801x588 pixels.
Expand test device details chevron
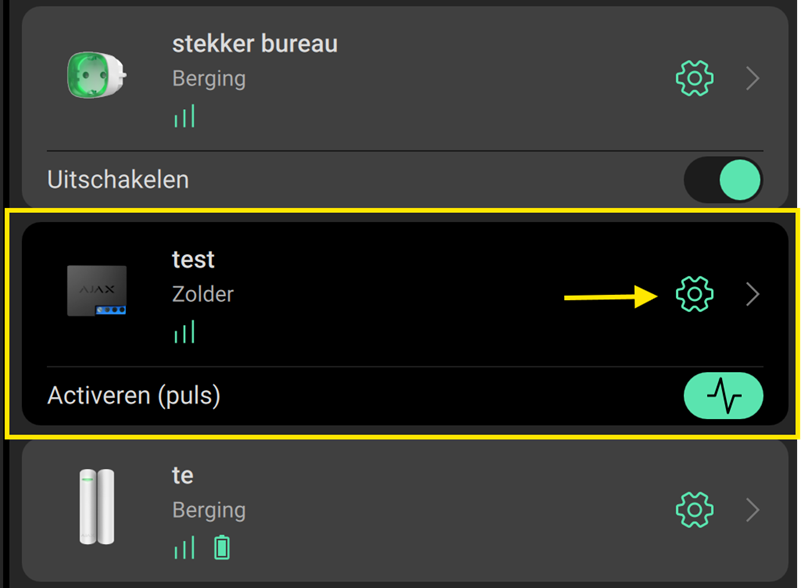[754, 294]
